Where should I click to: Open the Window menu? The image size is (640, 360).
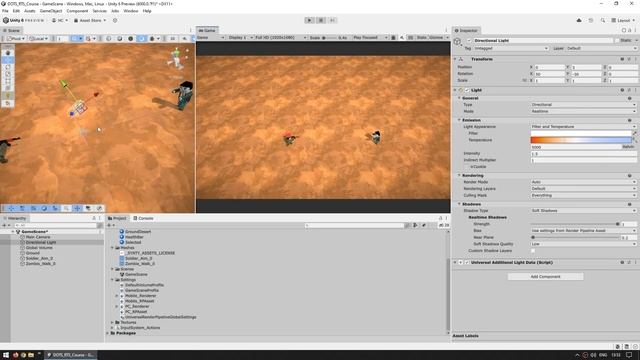pos(131,11)
